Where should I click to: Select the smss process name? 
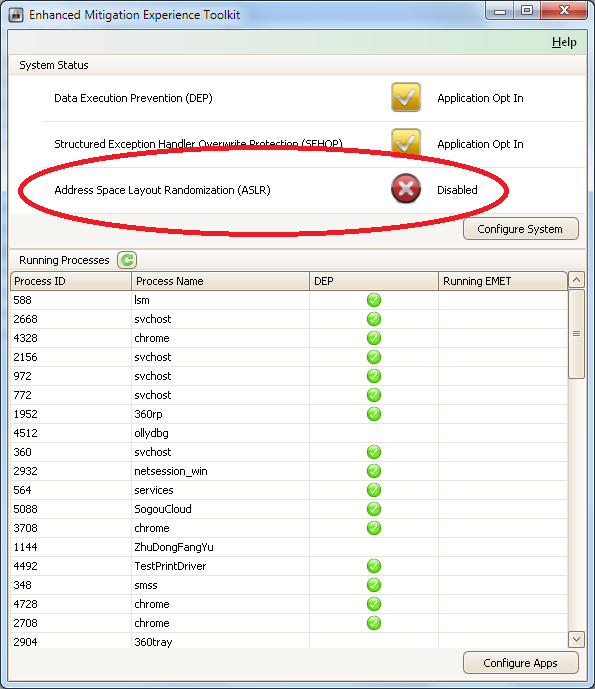tap(146, 585)
